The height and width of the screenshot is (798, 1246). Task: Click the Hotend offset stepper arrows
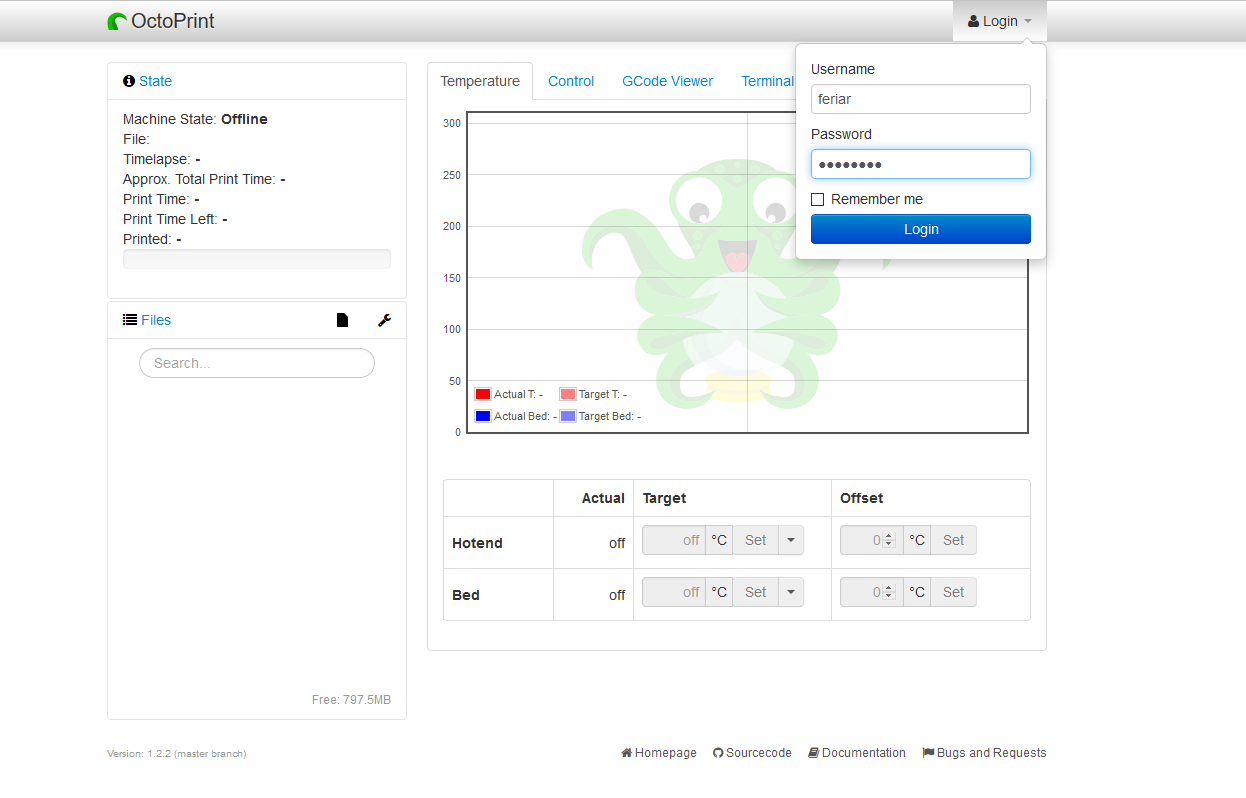[x=888, y=540]
